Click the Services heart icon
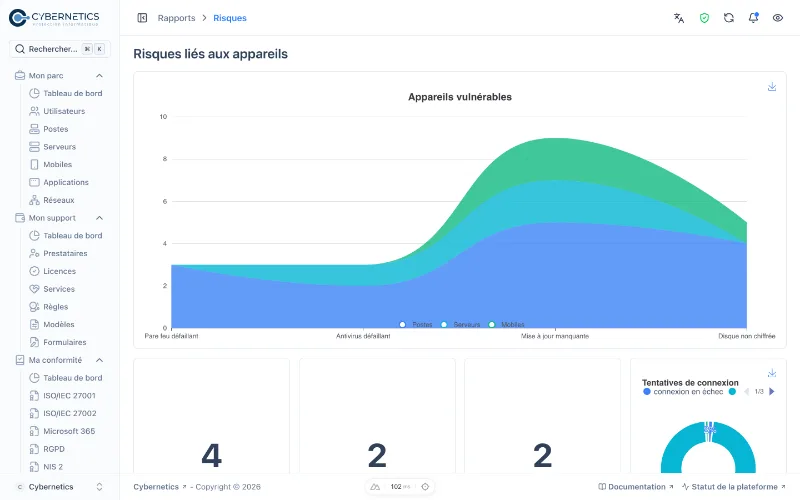Viewport: 800px width, 500px height. tap(34, 289)
